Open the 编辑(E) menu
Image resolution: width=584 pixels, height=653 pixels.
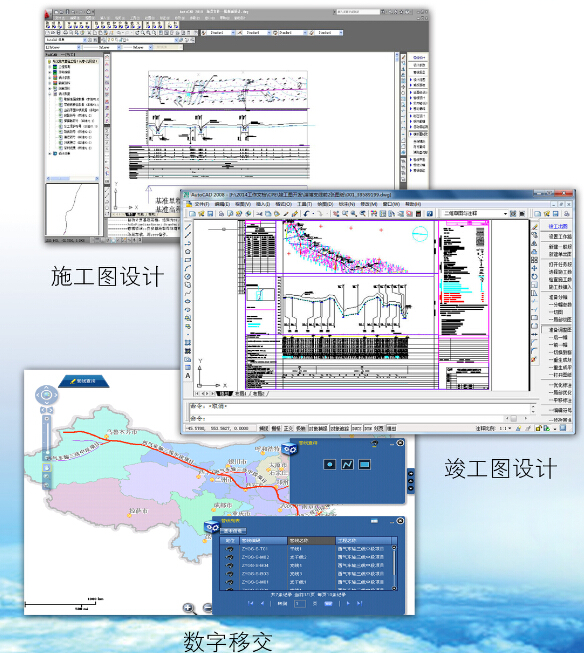pos(222,204)
